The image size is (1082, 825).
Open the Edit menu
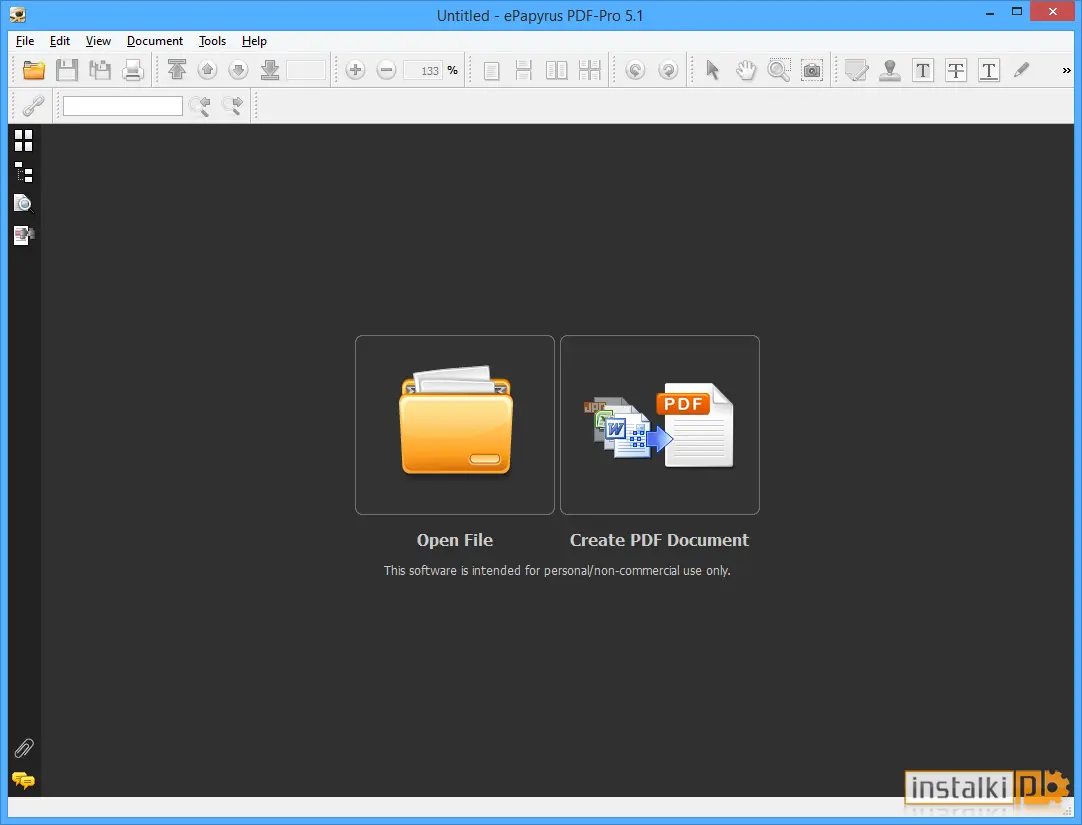[60, 41]
